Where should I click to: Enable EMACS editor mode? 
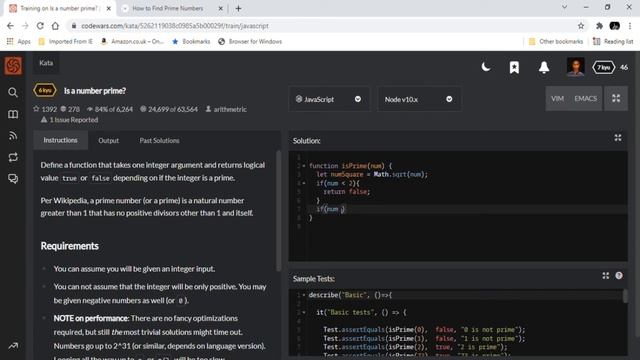(585, 98)
